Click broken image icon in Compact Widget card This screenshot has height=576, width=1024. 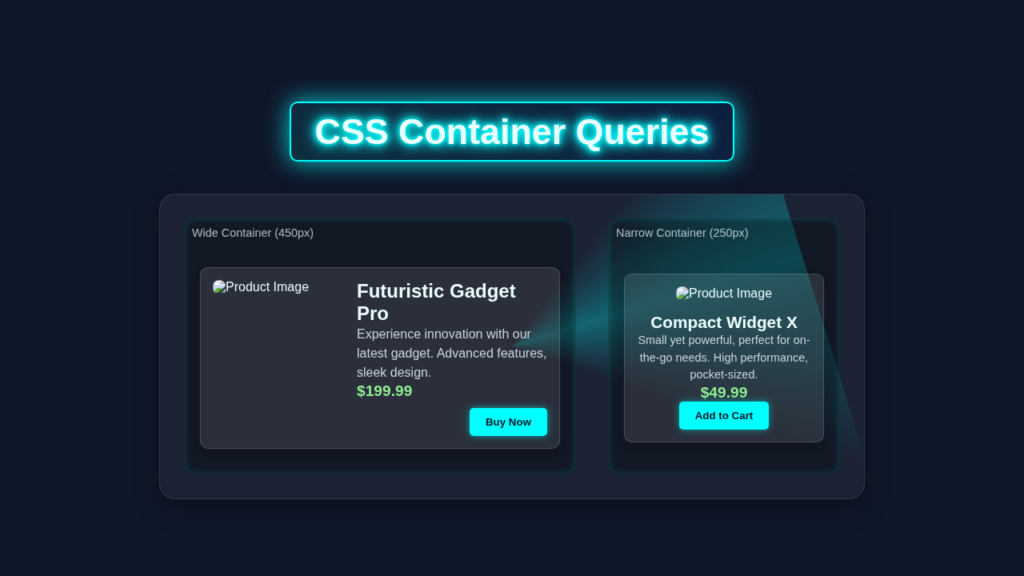point(682,293)
